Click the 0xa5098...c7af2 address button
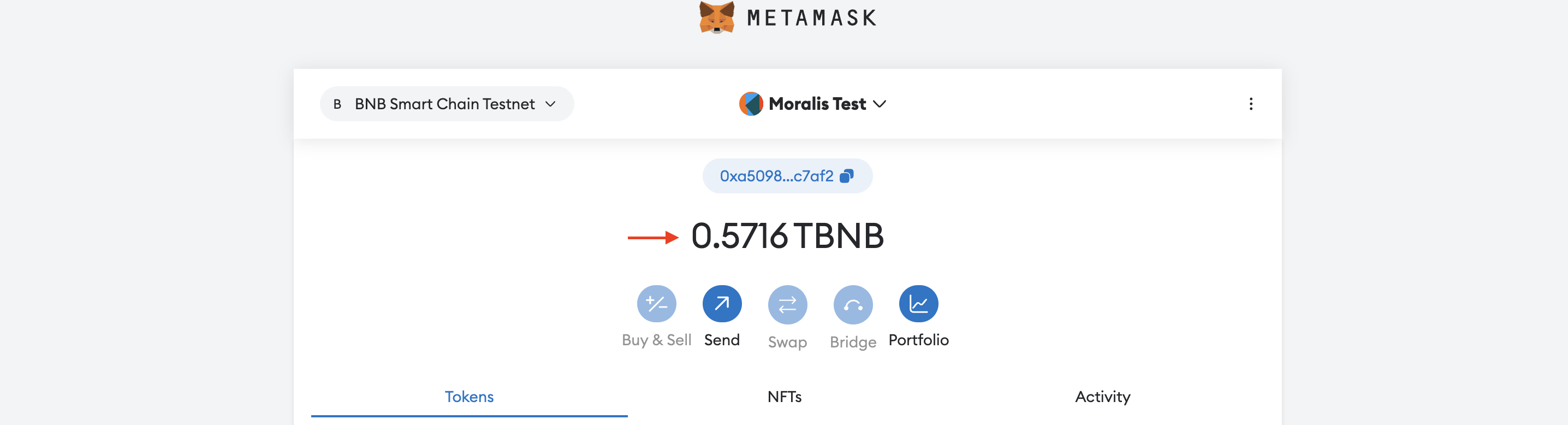This screenshot has height=425, width=1568. (x=787, y=176)
